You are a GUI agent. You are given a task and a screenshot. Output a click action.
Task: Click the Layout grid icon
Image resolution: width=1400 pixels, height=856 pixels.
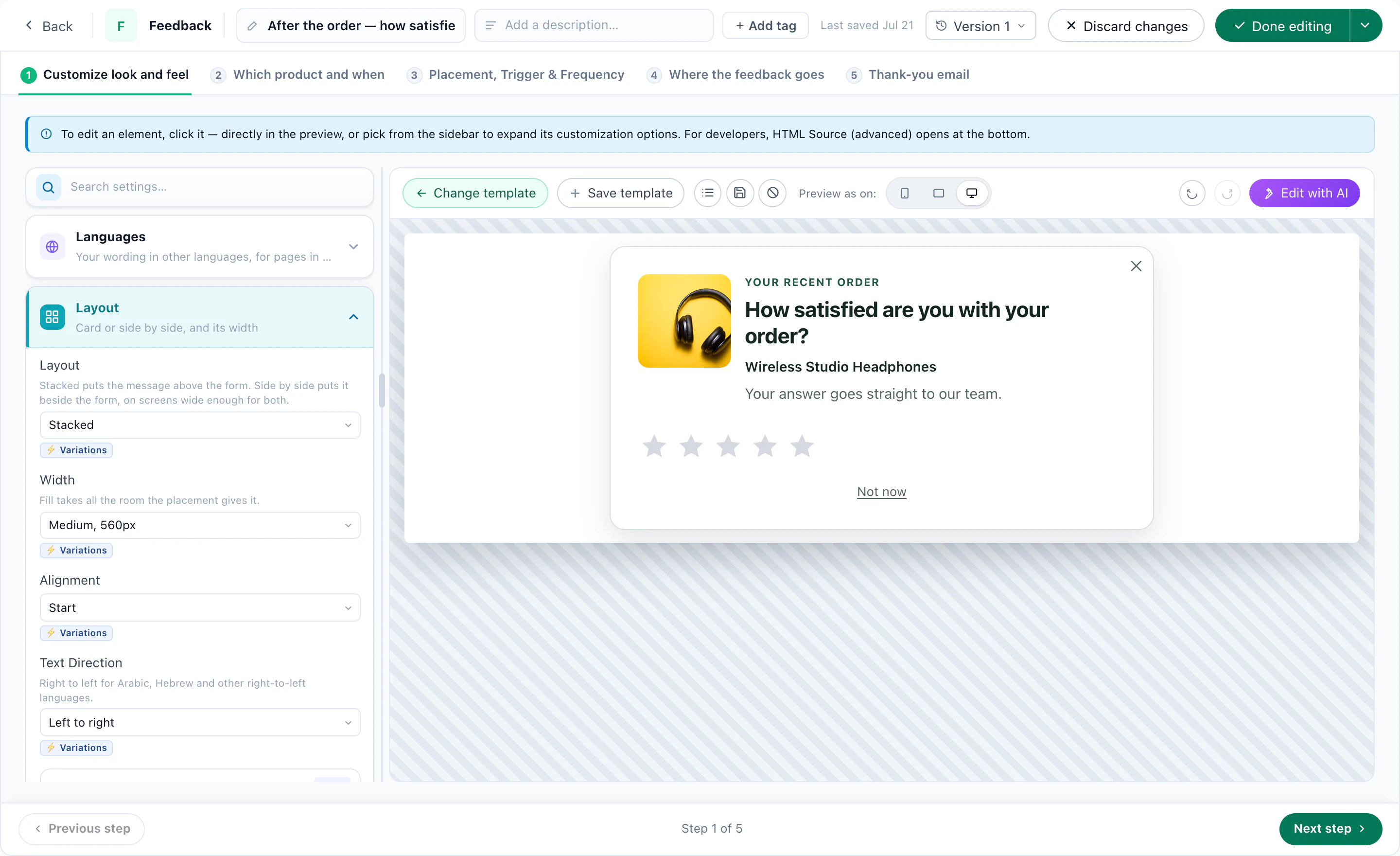pyautogui.click(x=52, y=317)
